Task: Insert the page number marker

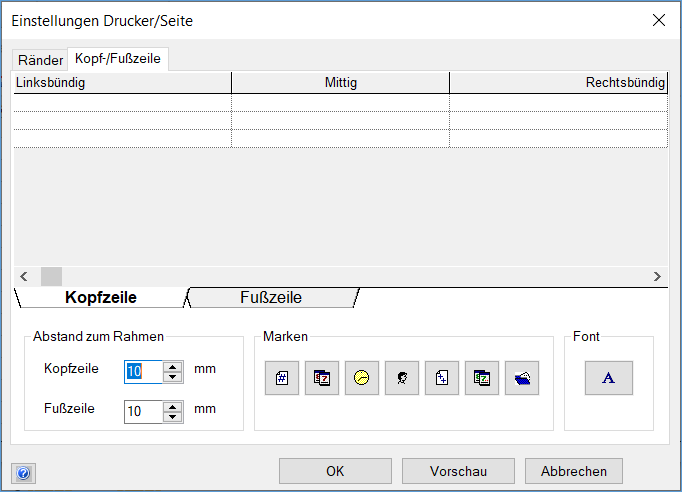Action: click(x=281, y=379)
